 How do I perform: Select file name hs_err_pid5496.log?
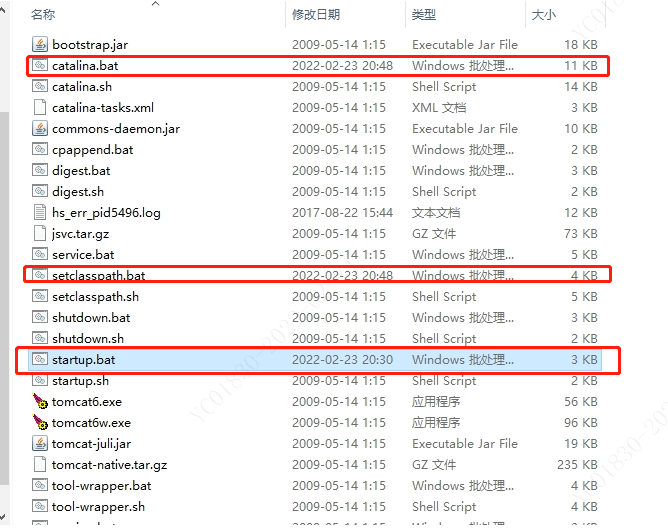(x=106, y=213)
